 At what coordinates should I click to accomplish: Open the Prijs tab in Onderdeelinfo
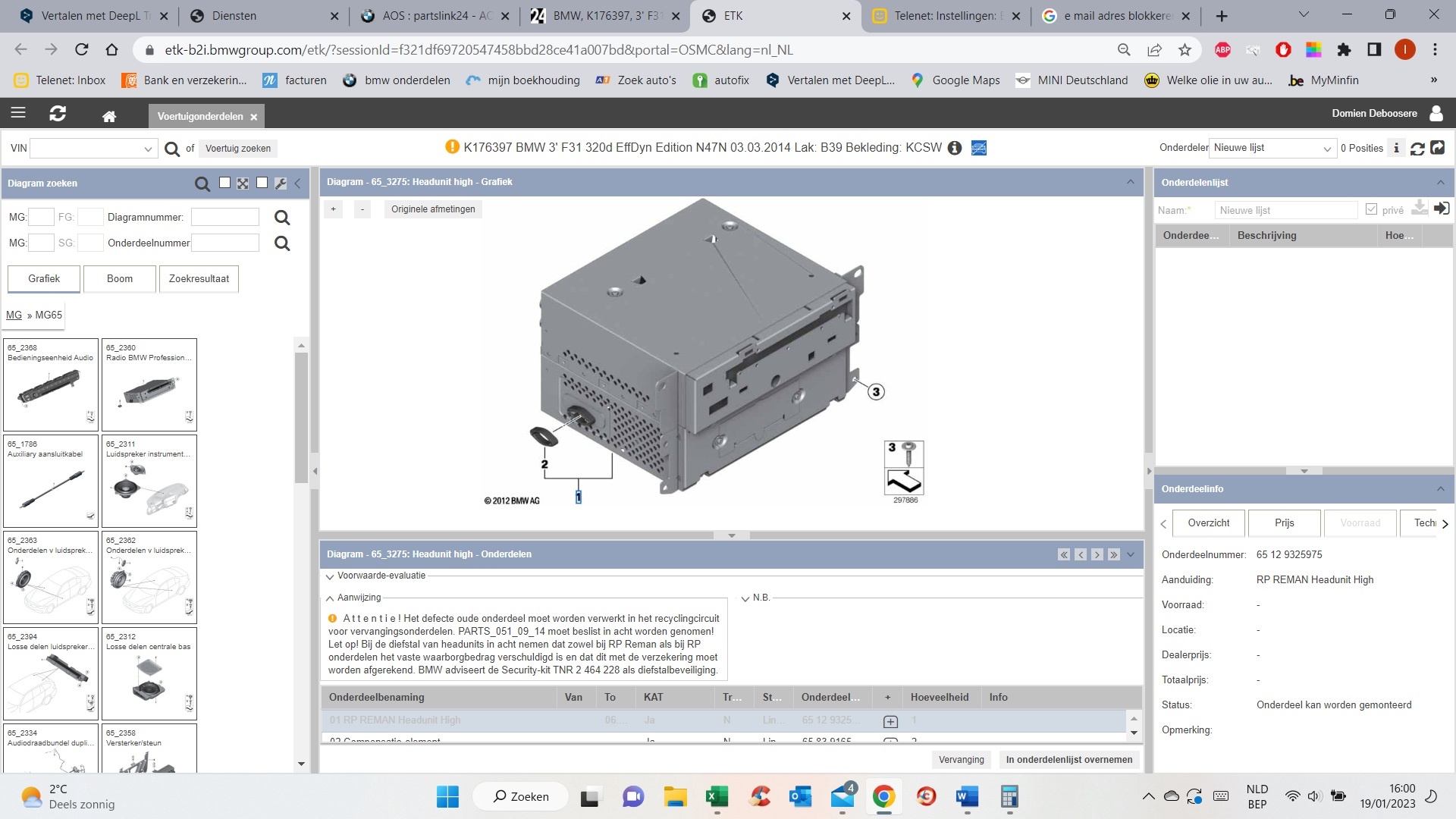pos(1285,523)
